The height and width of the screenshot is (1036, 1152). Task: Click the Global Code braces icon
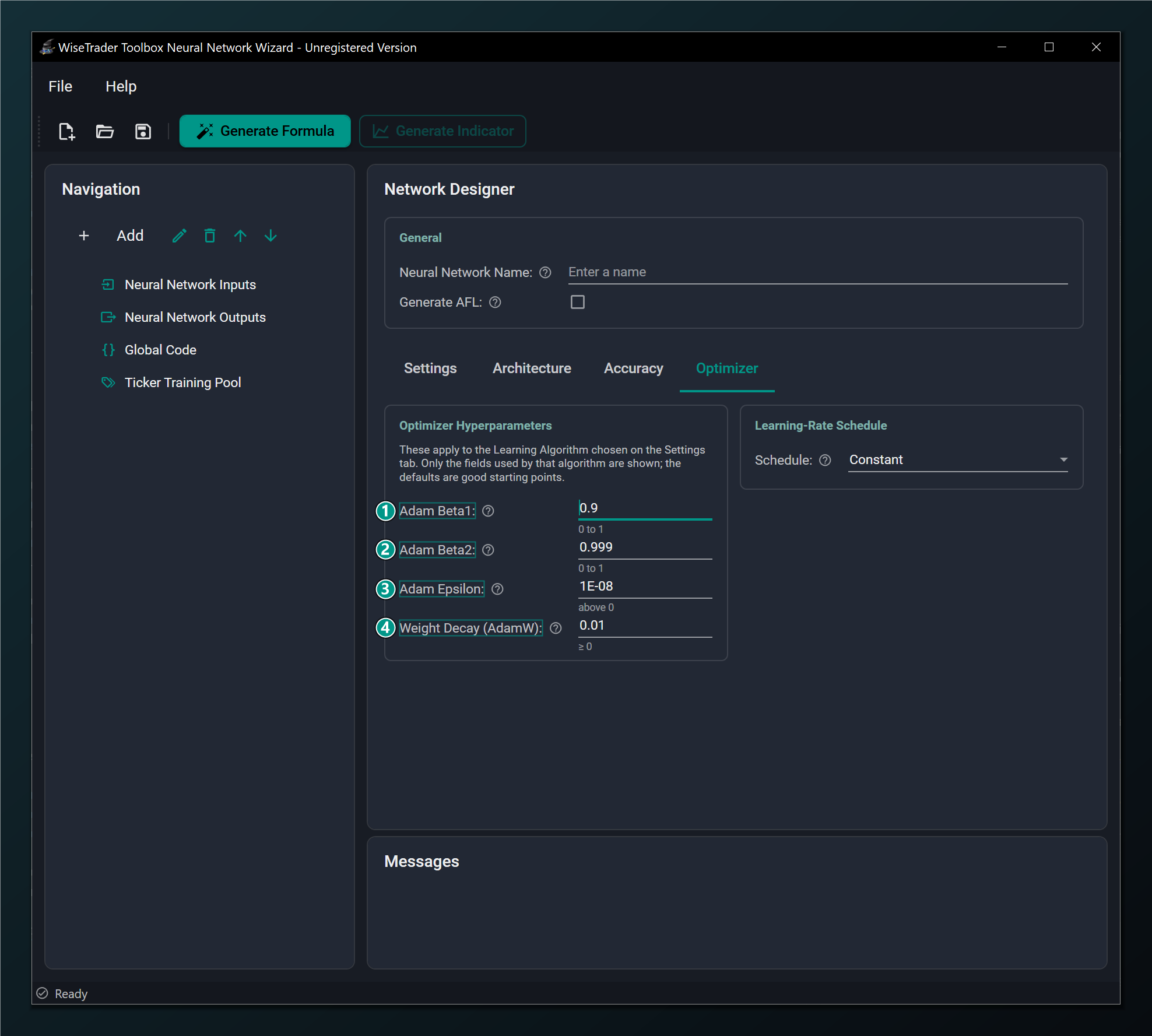[108, 350]
